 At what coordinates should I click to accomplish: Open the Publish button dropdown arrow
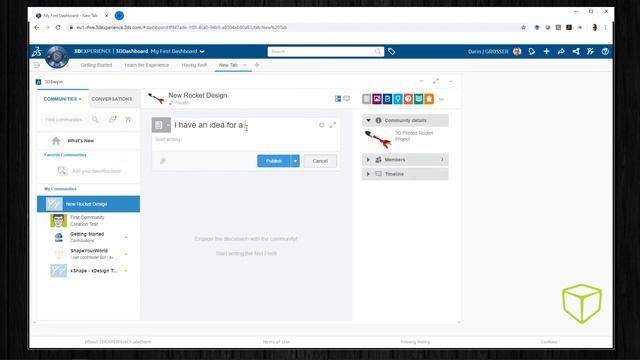(295, 161)
